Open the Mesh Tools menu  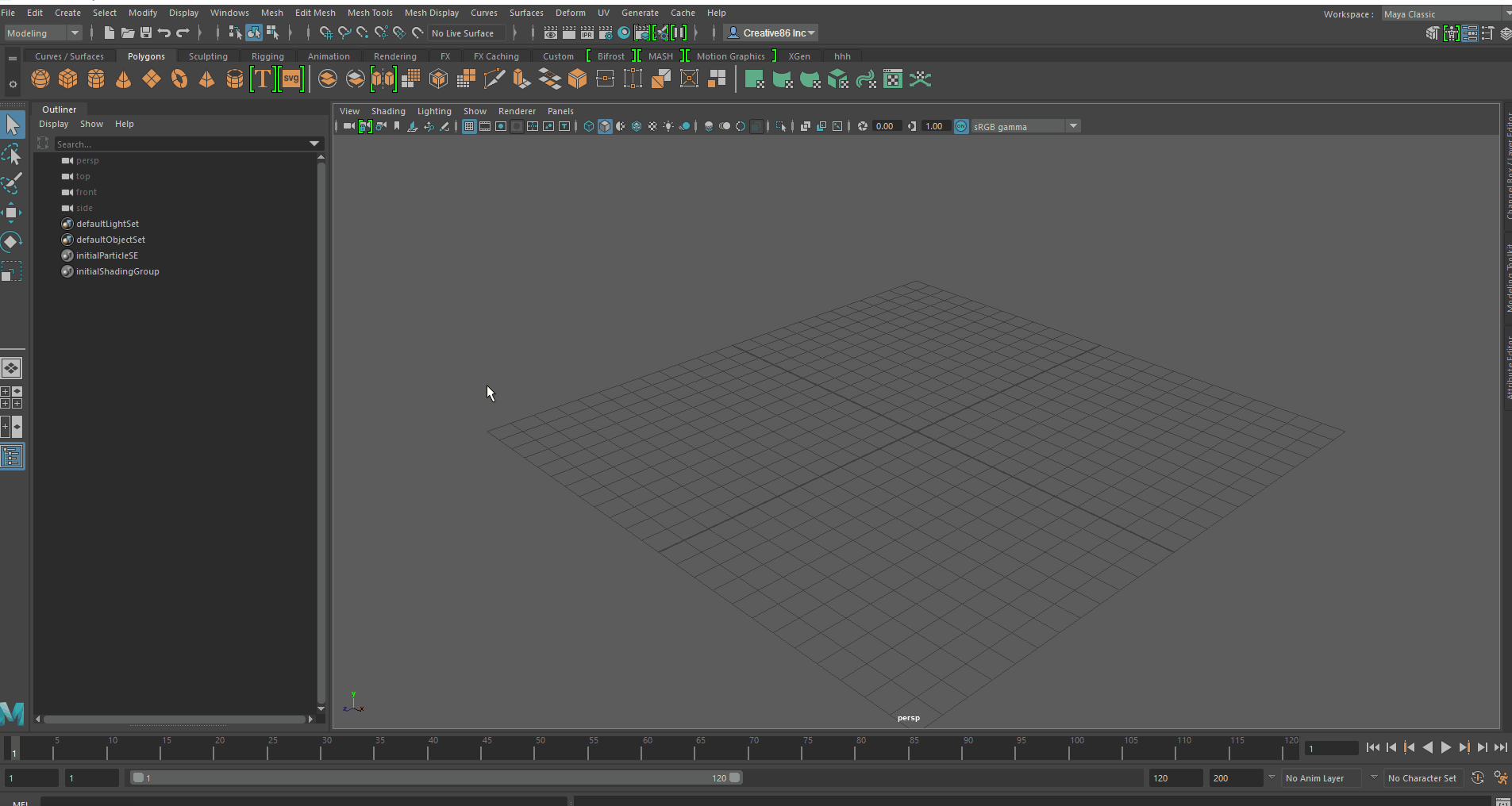pos(370,13)
